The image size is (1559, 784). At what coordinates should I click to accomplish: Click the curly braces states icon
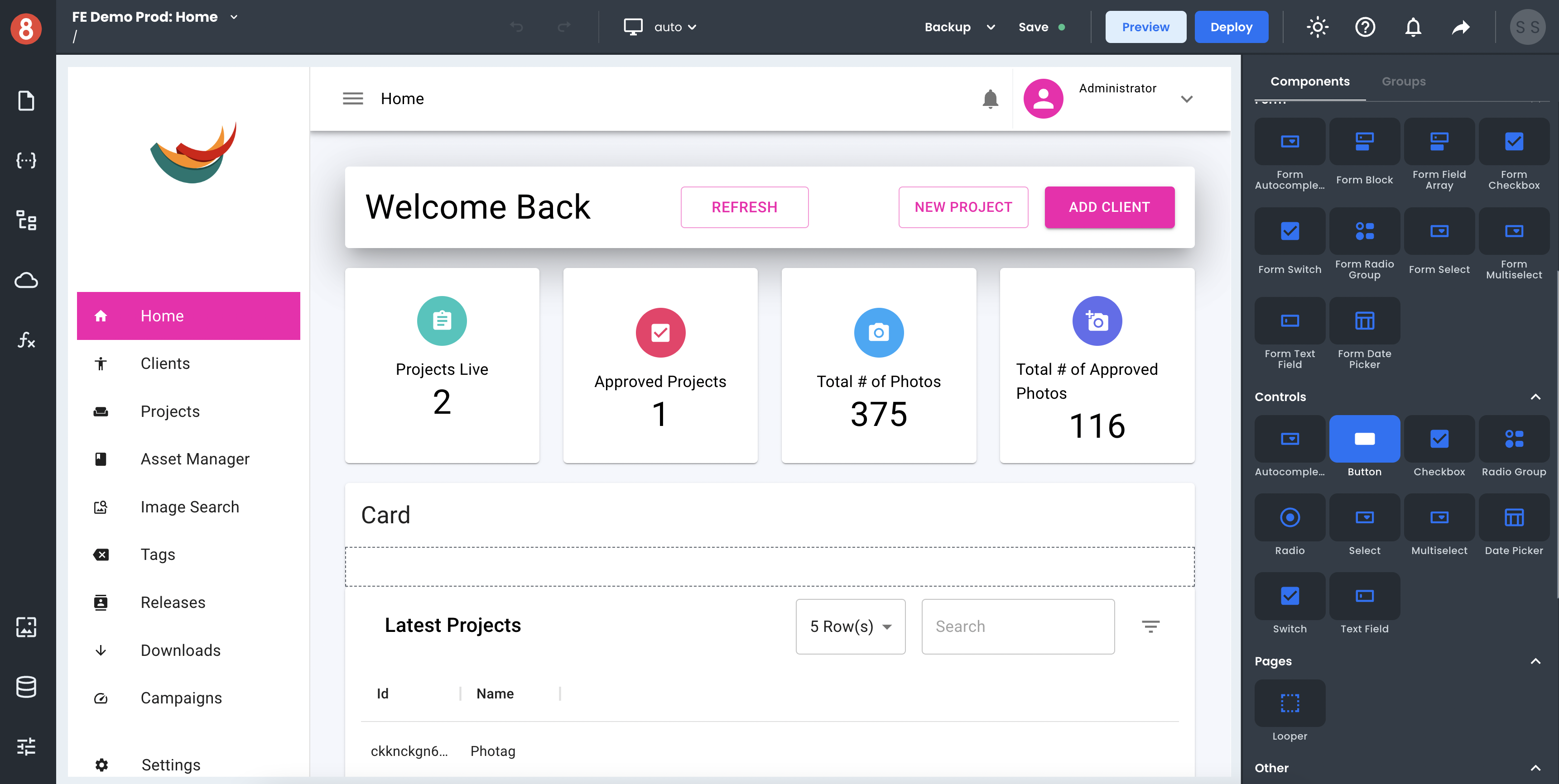click(x=26, y=160)
